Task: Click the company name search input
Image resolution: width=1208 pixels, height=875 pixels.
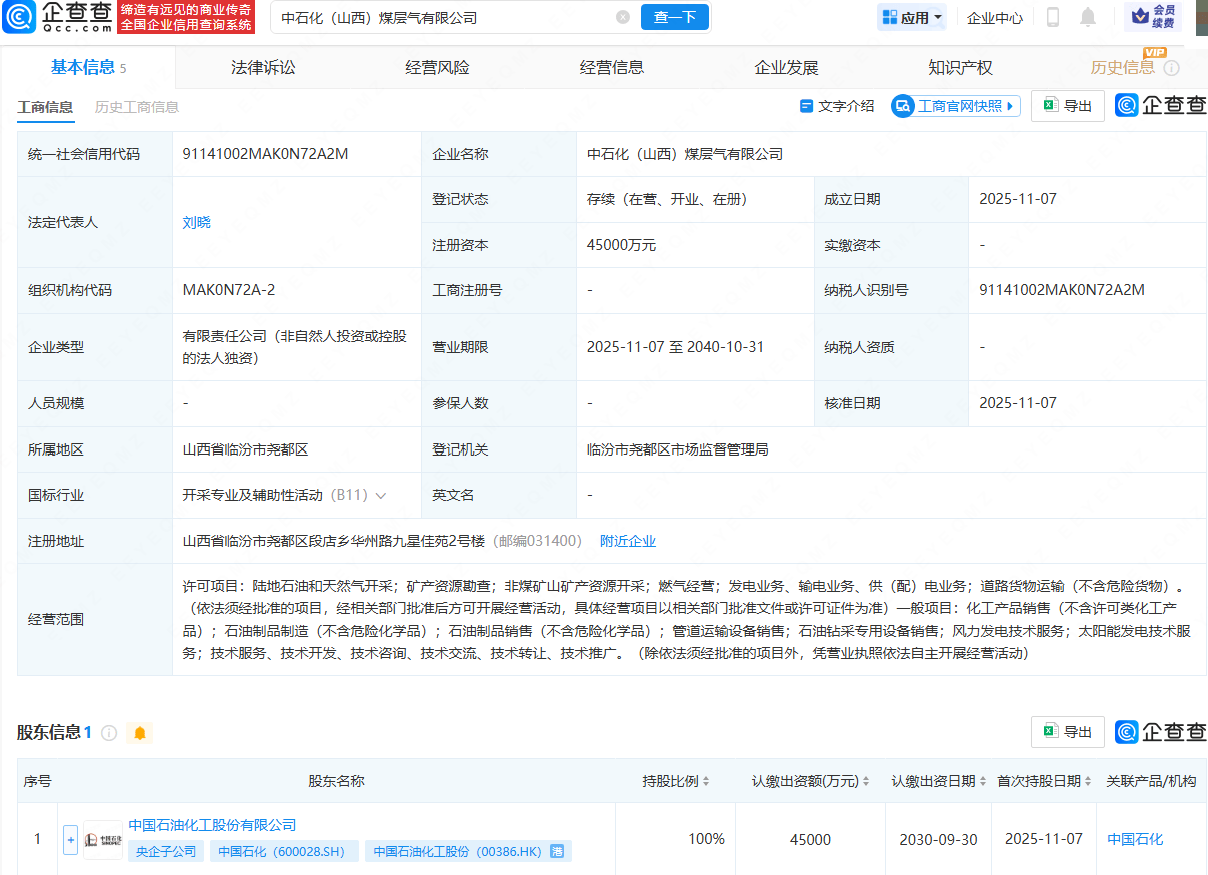Action: tap(440, 17)
